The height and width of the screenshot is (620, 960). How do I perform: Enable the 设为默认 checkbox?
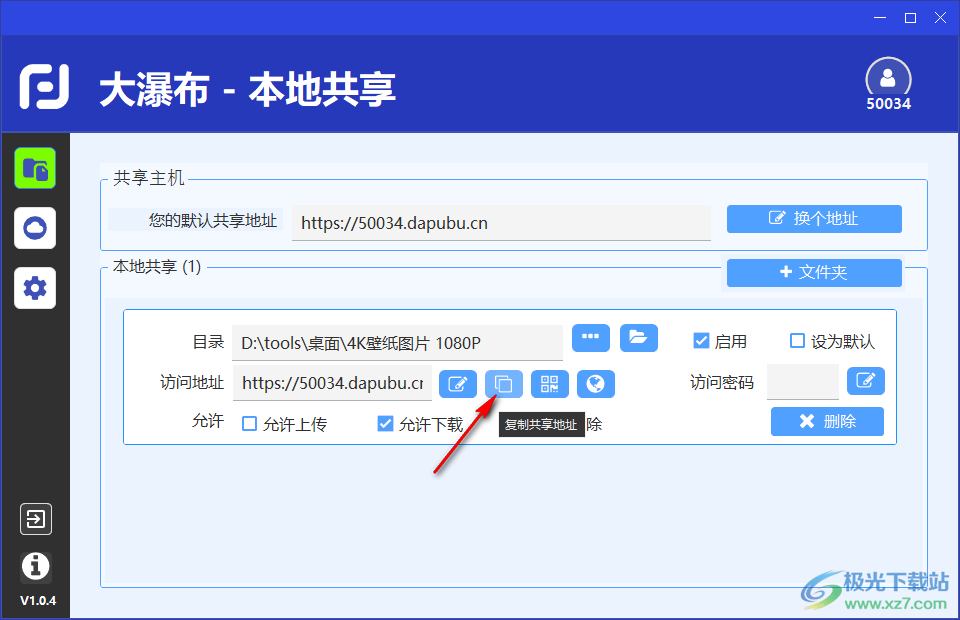797,341
